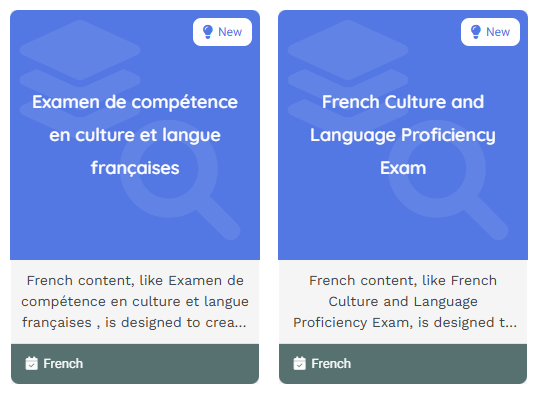Image resolution: width=542 pixels, height=402 pixels.
Task: Open 'French Culture and Language Proficiency Exam' title
Action: click(x=403, y=135)
